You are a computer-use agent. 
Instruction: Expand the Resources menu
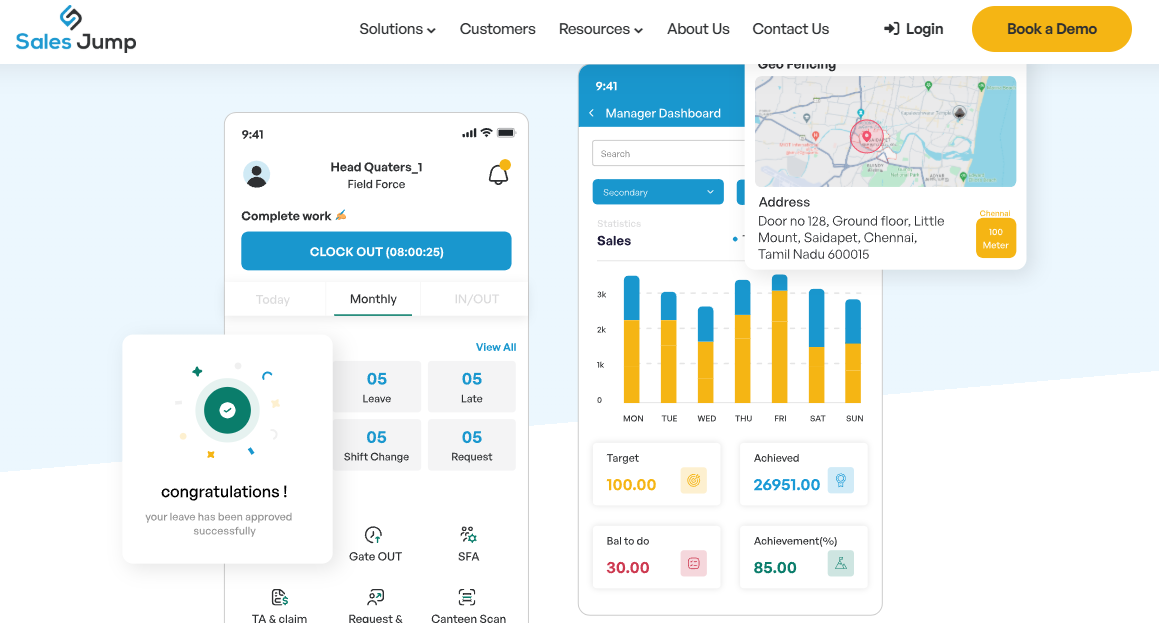pyautogui.click(x=600, y=29)
